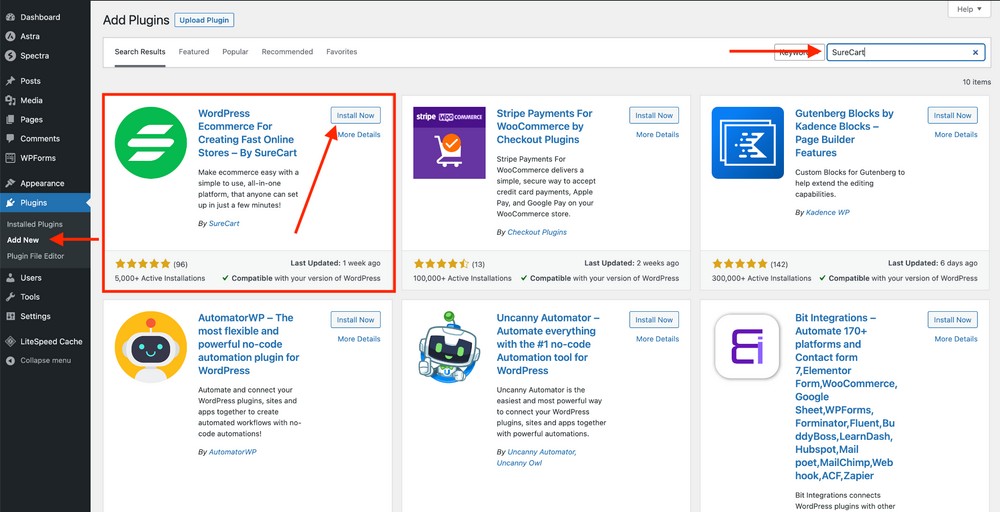Image resolution: width=1000 pixels, height=512 pixels.
Task: Switch to the Search Results tab
Action: (x=140, y=52)
